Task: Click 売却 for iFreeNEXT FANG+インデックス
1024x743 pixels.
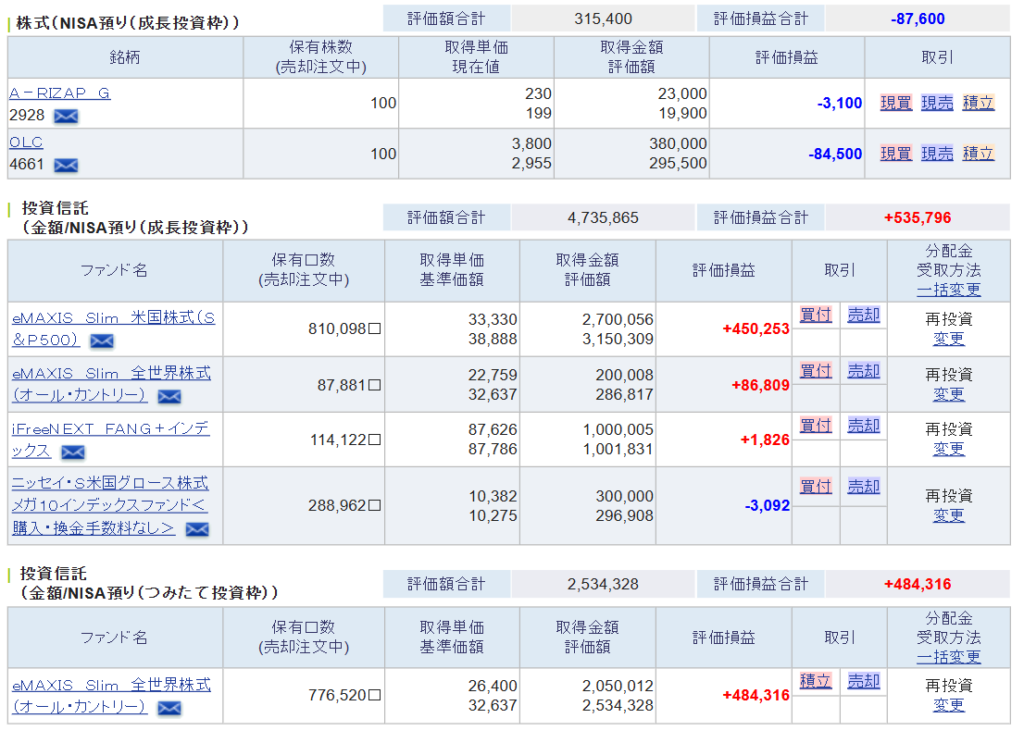Action: point(863,426)
